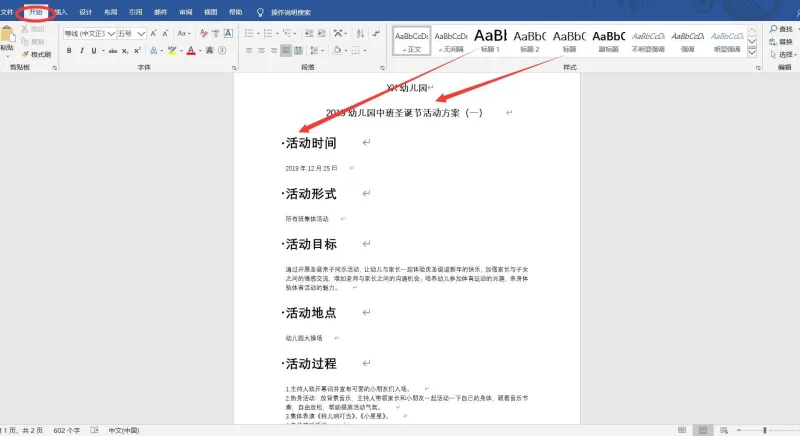The height and width of the screenshot is (436, 800).
Task: Toggle superscript formatting
Action: [137, 50]
